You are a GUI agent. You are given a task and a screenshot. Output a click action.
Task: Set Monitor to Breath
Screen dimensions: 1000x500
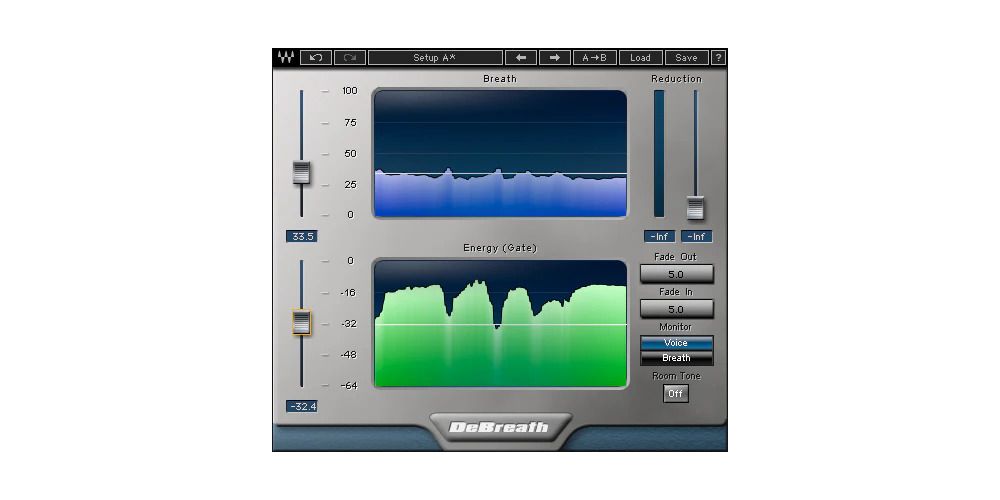(x=676, y=358)
